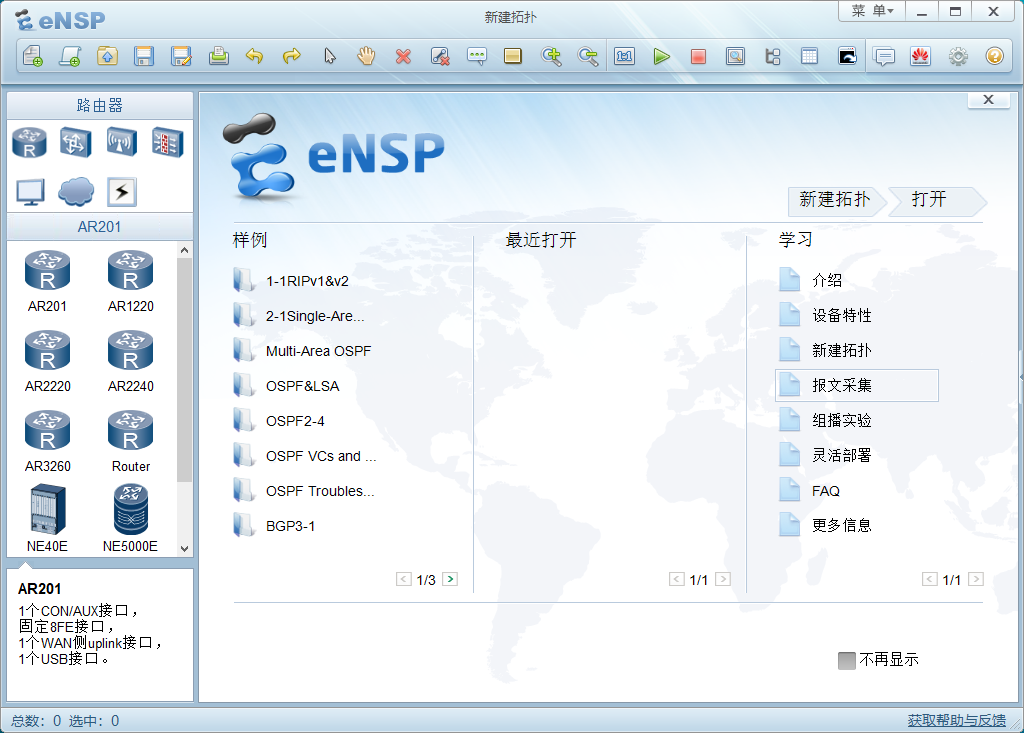
Task: Start devices with the green play icon
Action: [x=662, y=56]
